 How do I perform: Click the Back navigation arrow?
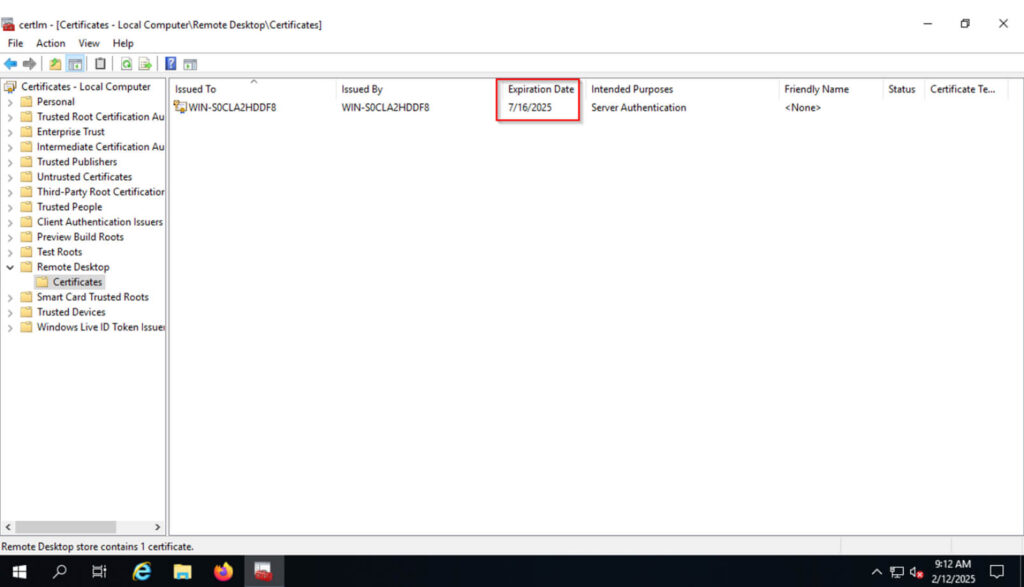pos(10,63)
